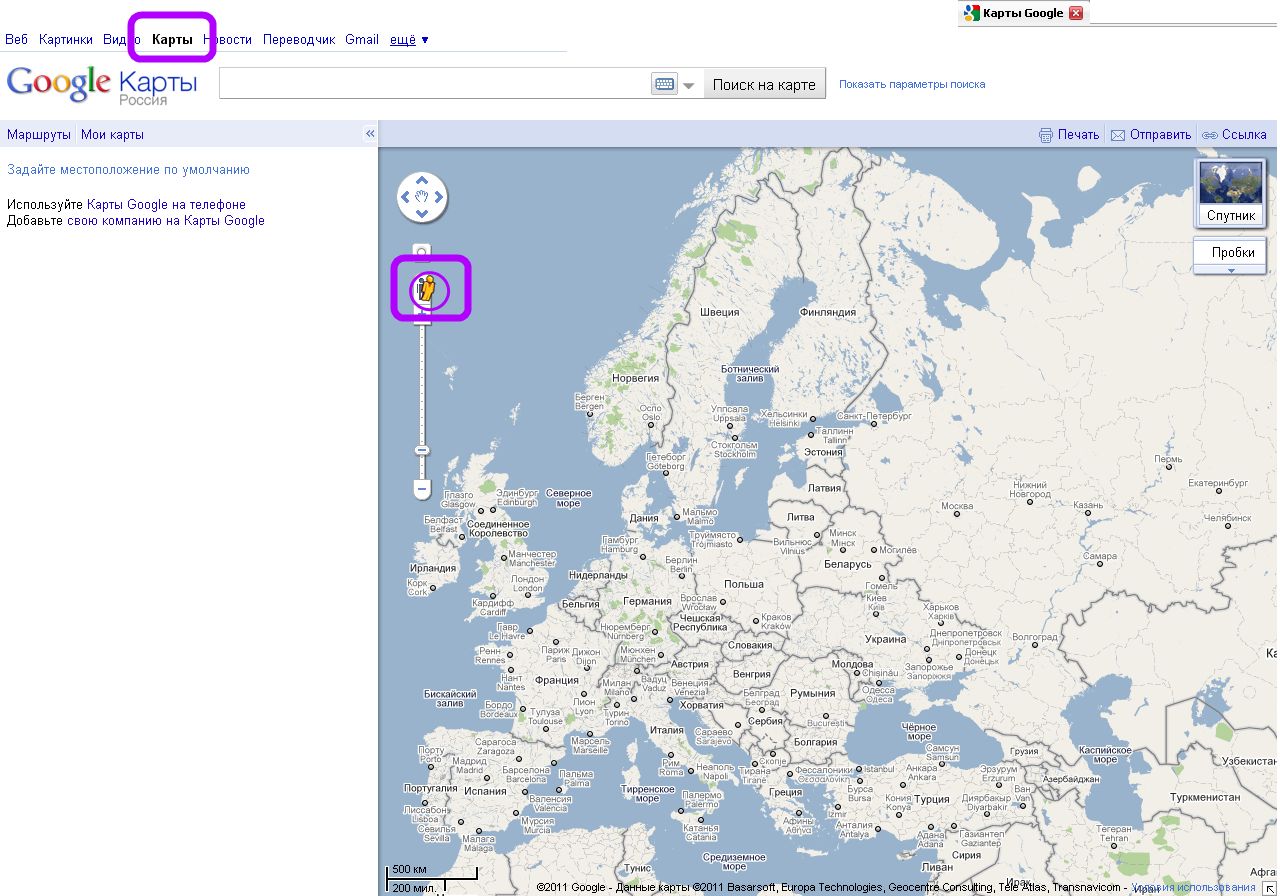Screen dimensions: 1280x896
Task: Click the Румыния label on the map
Action: [812, 693]
